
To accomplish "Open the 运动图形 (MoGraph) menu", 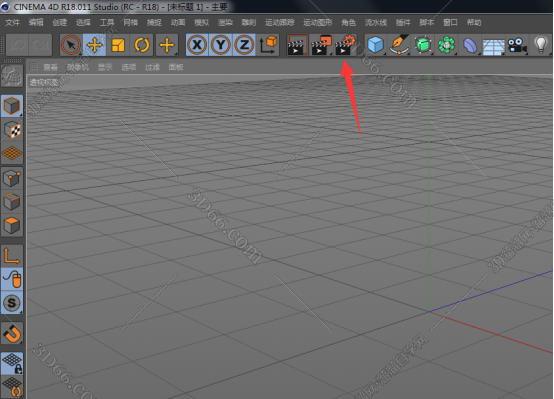I will coord(318,22).
